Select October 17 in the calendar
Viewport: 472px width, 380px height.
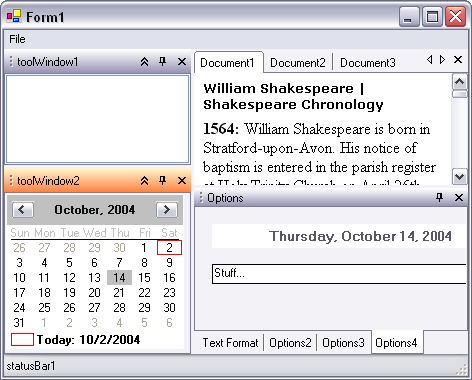pos(19,293)
